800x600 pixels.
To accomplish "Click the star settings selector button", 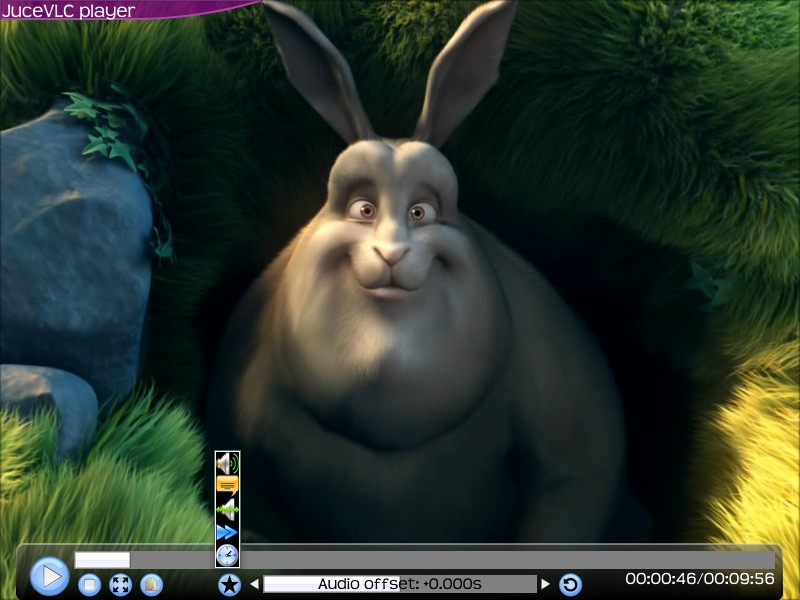I will 230,585.
